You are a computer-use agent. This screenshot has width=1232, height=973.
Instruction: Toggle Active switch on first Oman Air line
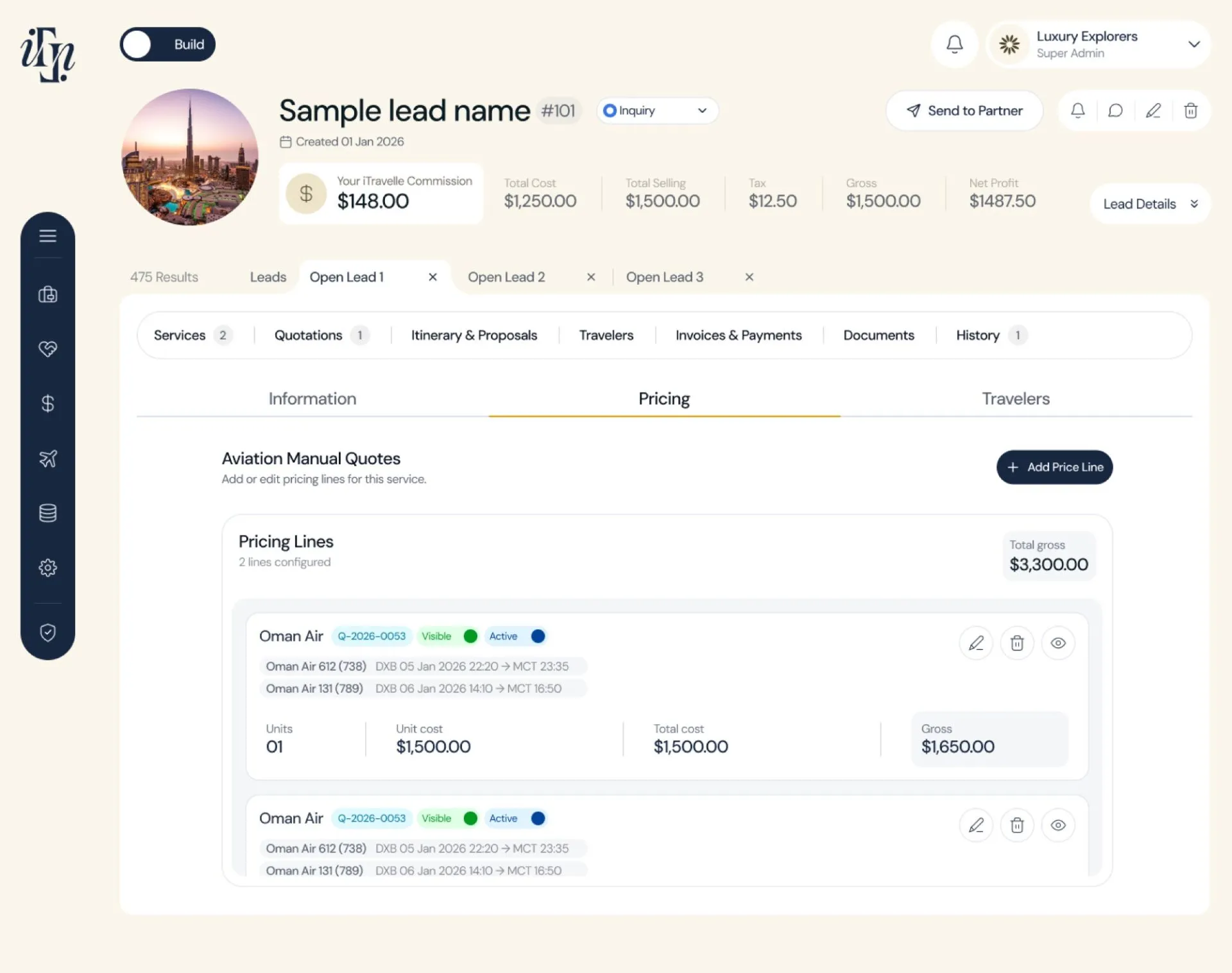tap(538, 636)
